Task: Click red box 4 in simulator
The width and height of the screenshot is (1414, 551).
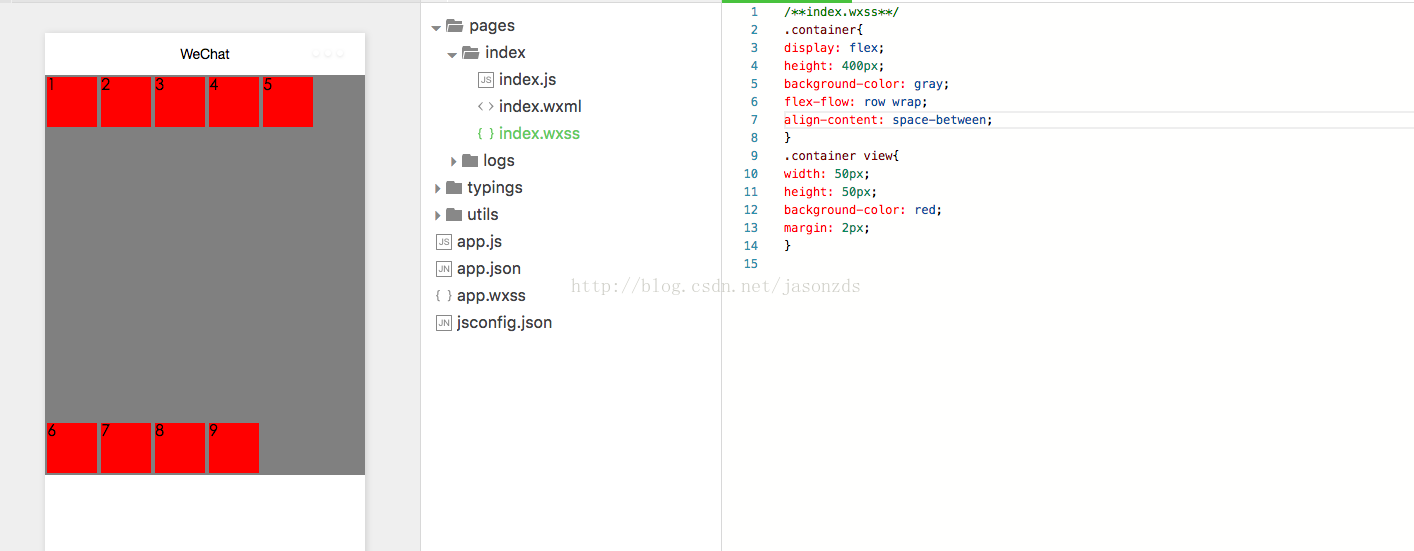Action: pos(234,102)
